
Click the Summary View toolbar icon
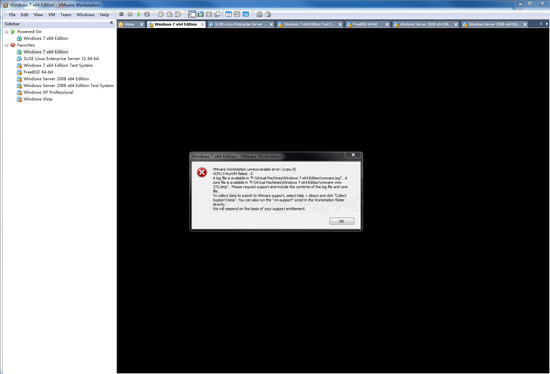pos(229,14)
